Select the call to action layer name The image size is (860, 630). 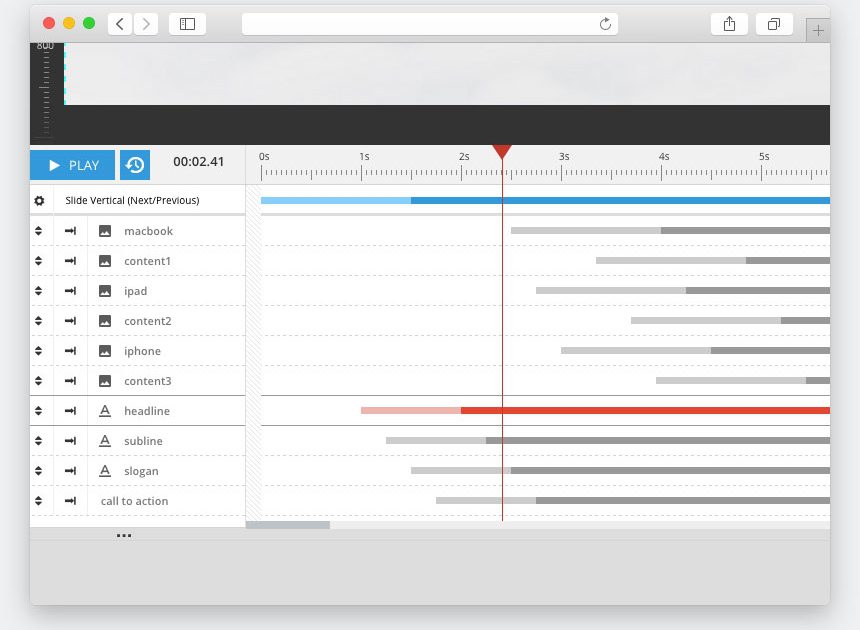134,501
